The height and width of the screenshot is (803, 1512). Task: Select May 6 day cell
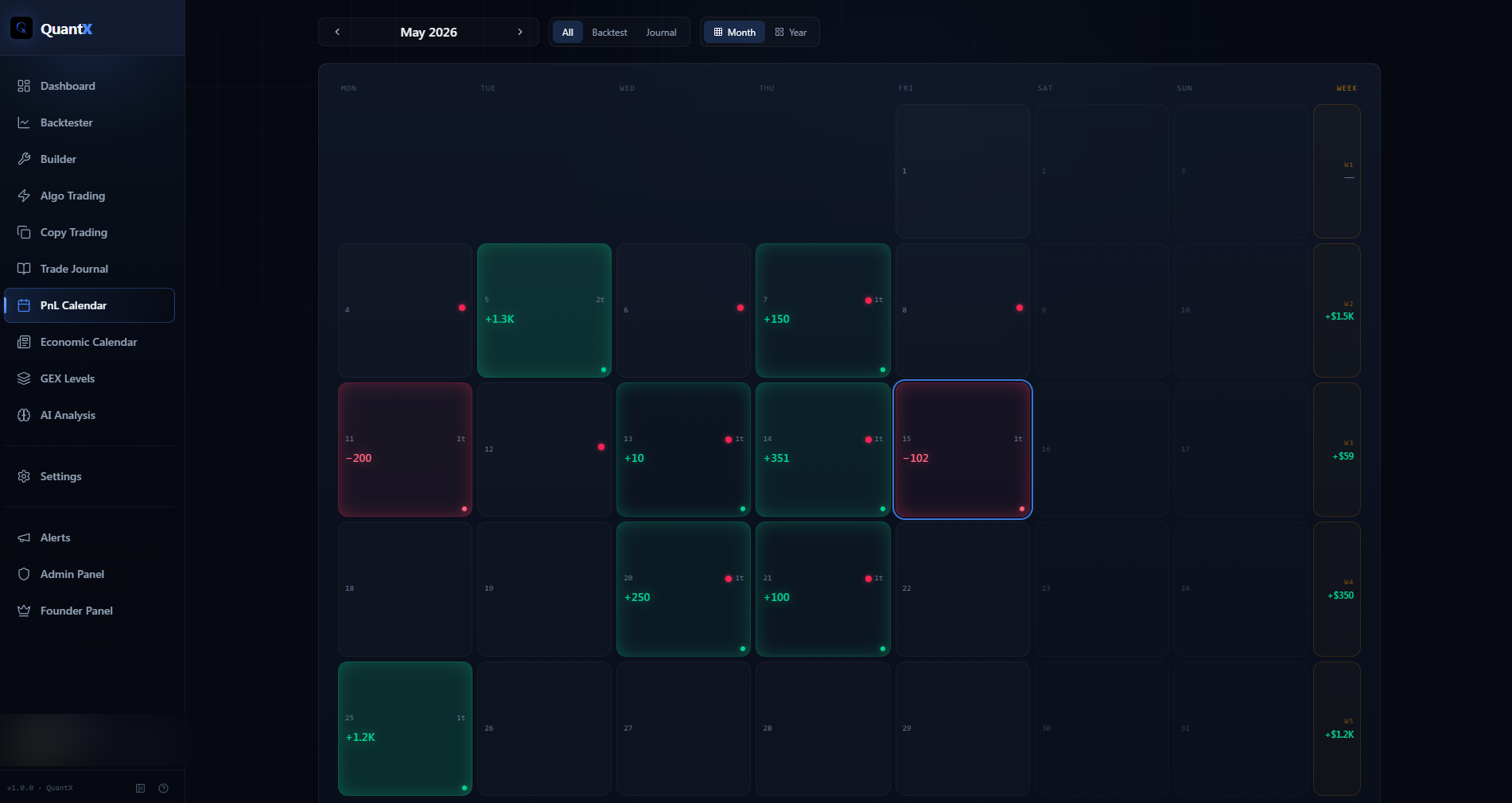pos(683,310)
